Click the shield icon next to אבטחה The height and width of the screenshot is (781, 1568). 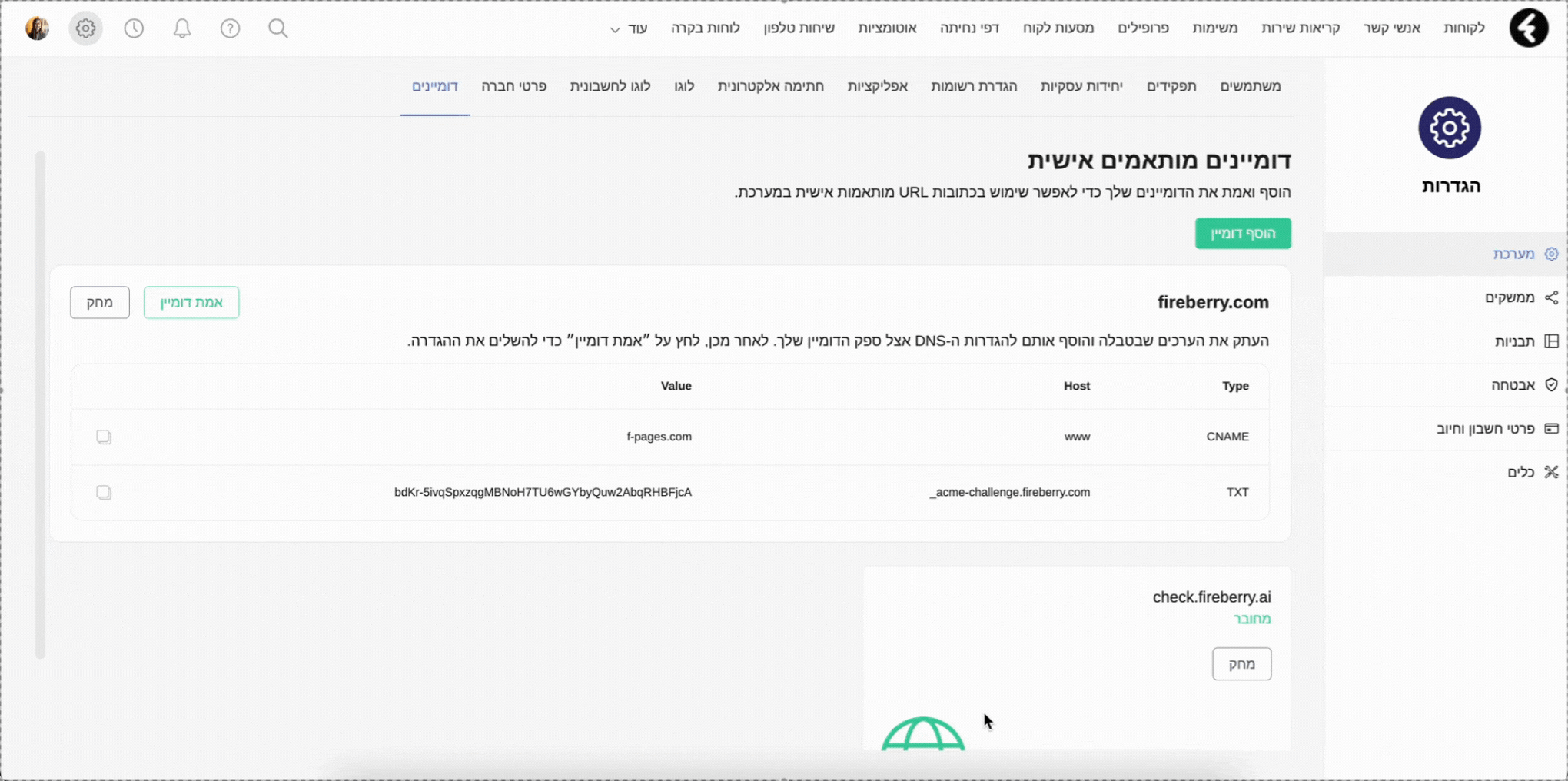[x=1551, y=384]
